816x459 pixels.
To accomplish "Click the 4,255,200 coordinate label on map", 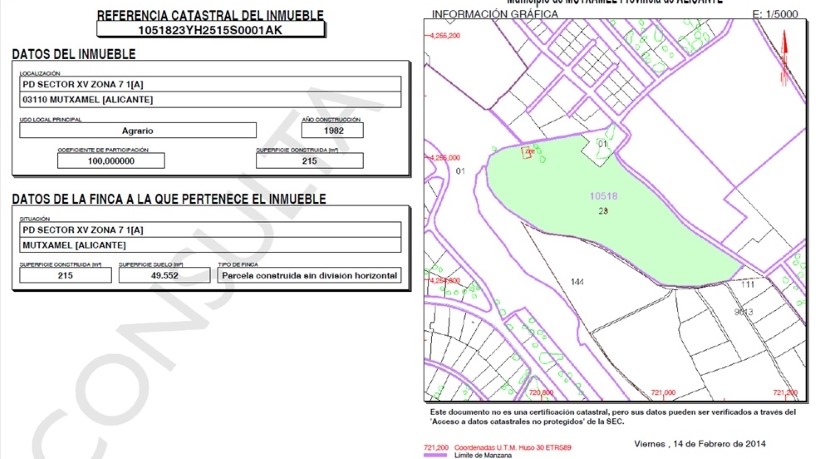I will point(444,36).
